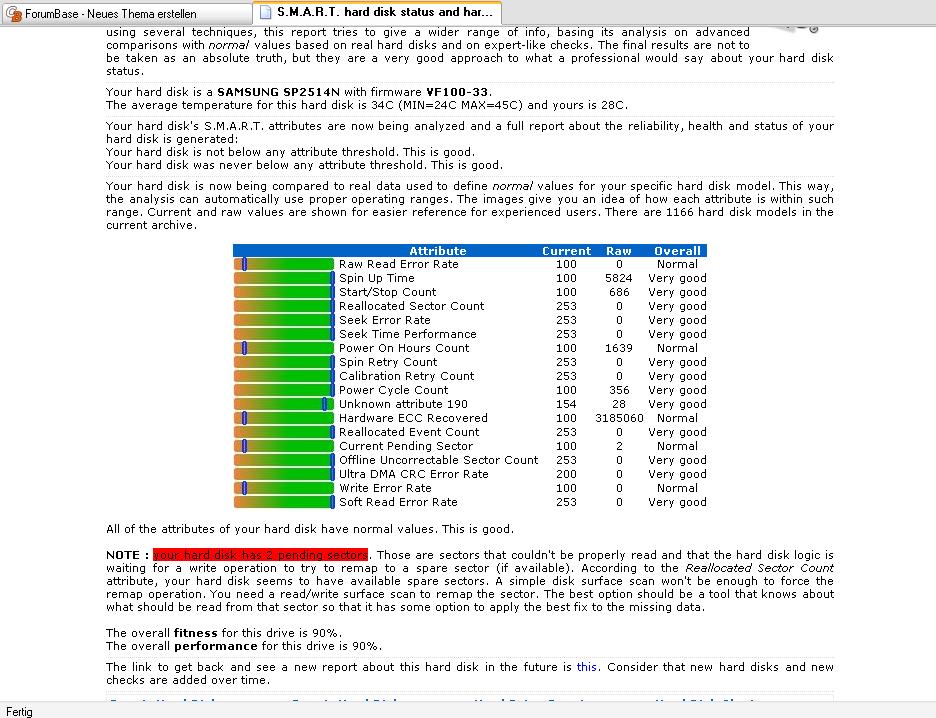This screenshot has height=718, width=936.
Task: Click the 'Start/Stop Count' attribute name
Action: (x=387, y=292)
